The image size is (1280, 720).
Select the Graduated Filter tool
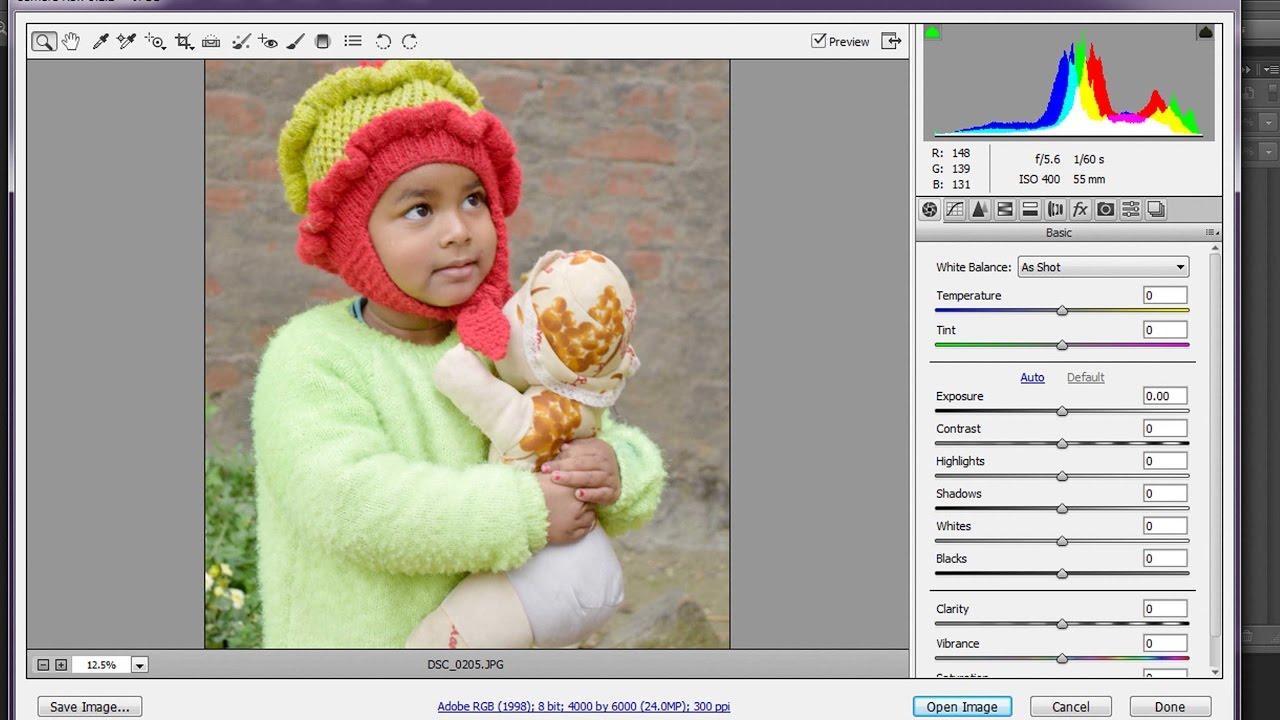coord(322,41)
